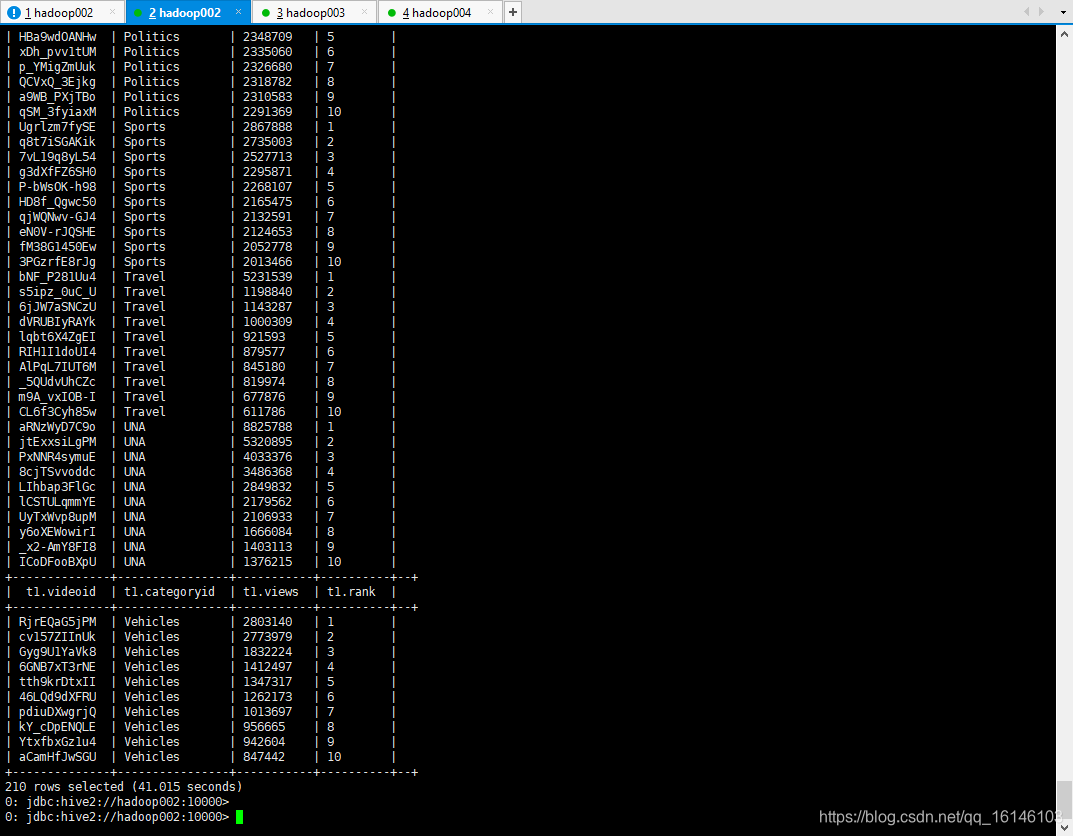Image resolution: width=1073 pixels, height=836 pixels.
Task: Click views value 611786
Action: pos(264,412)
